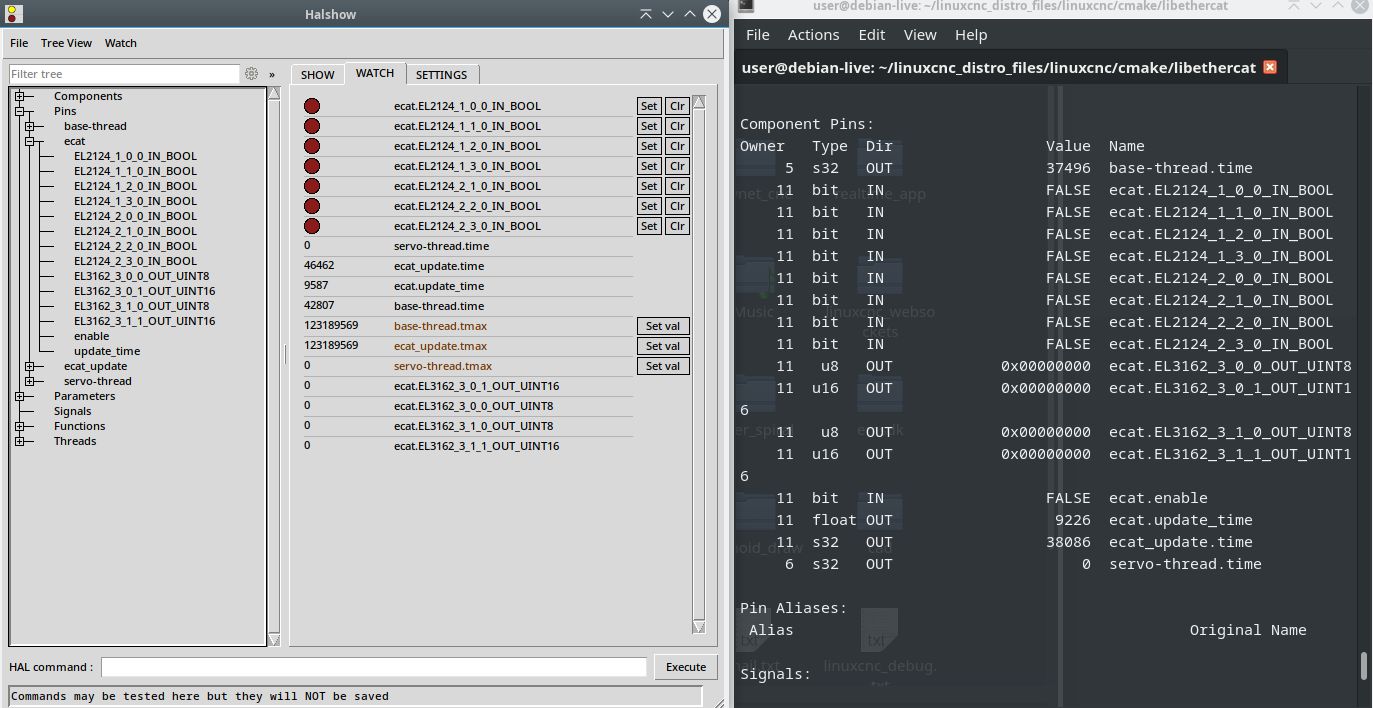Click Set val for ecat_update.tmax
The image size is (1373, 708).
662,346
